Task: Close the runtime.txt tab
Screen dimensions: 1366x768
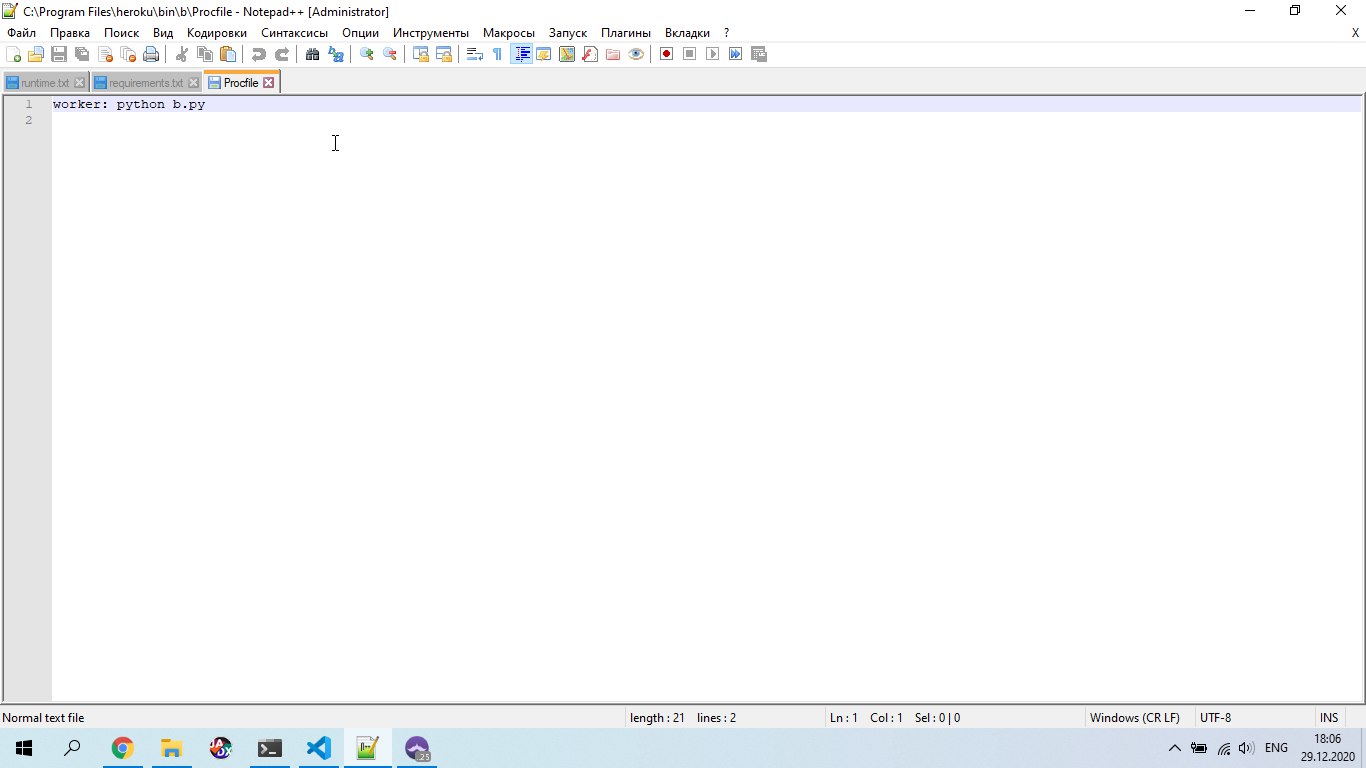Action: point(79,83)
